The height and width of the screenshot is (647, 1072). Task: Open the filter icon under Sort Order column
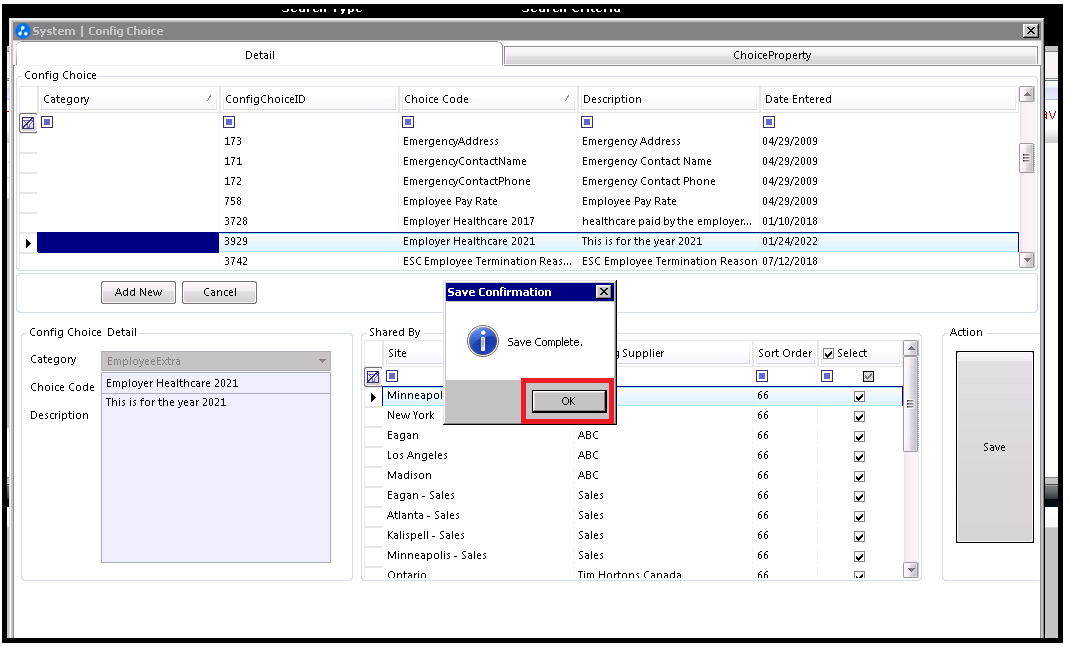click(762, 376)
